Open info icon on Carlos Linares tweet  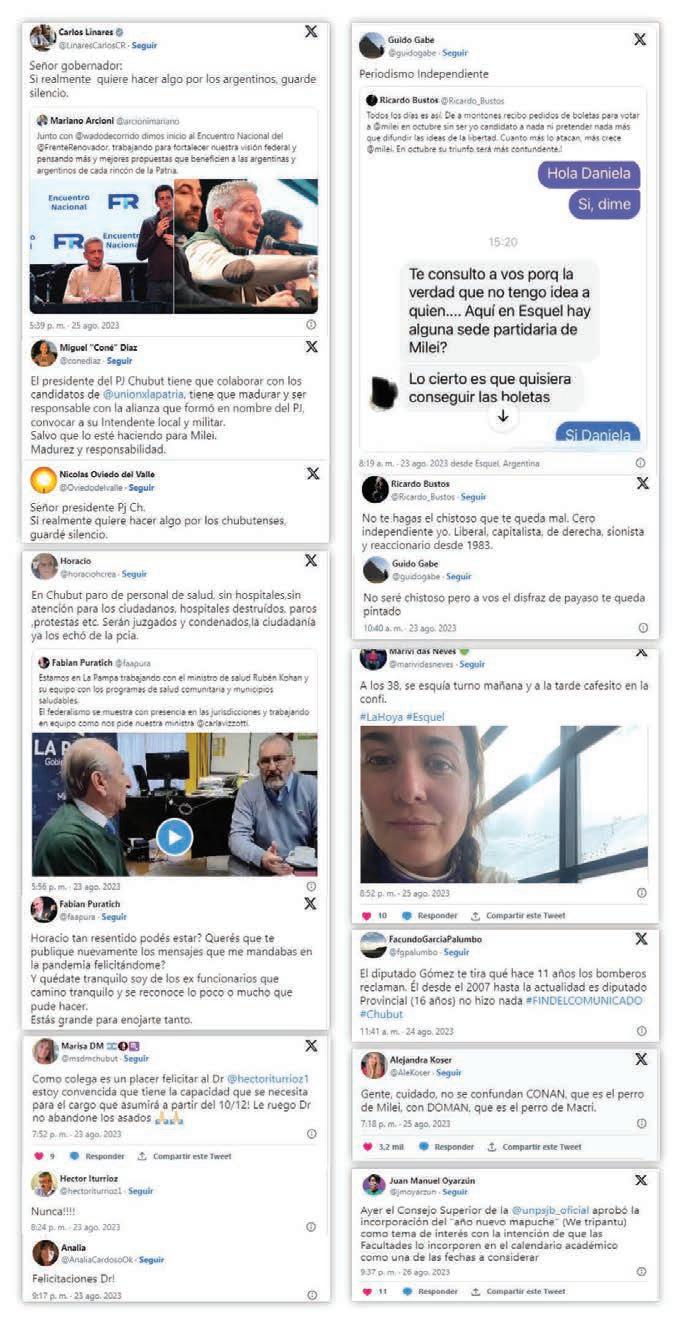click(311, 325)
